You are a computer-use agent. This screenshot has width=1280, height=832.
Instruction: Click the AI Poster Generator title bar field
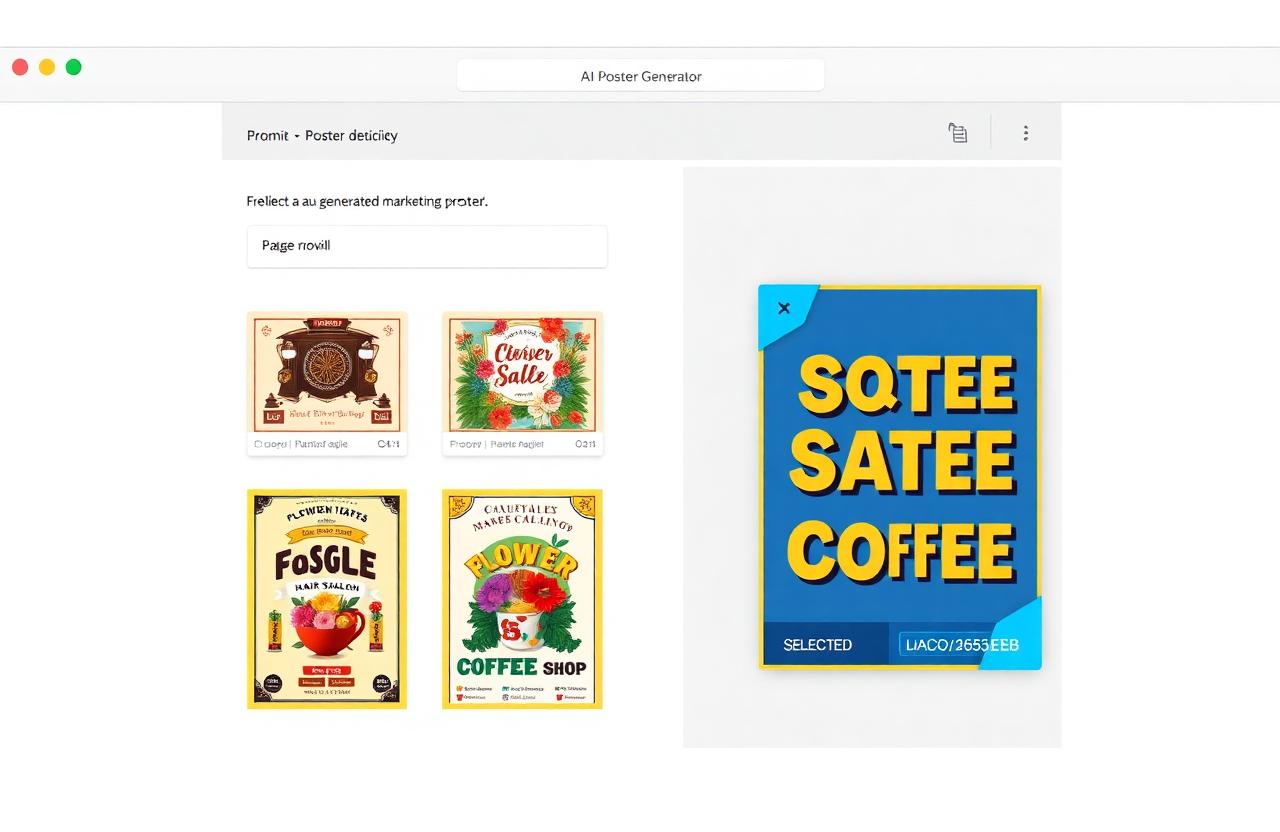click(x=641, y=76)
